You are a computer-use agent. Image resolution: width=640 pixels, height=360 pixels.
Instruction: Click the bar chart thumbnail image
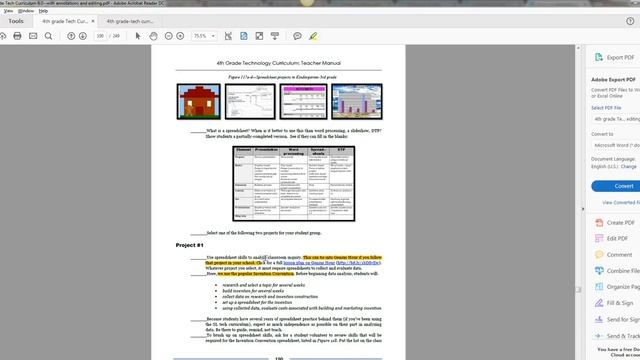[357, 101]
